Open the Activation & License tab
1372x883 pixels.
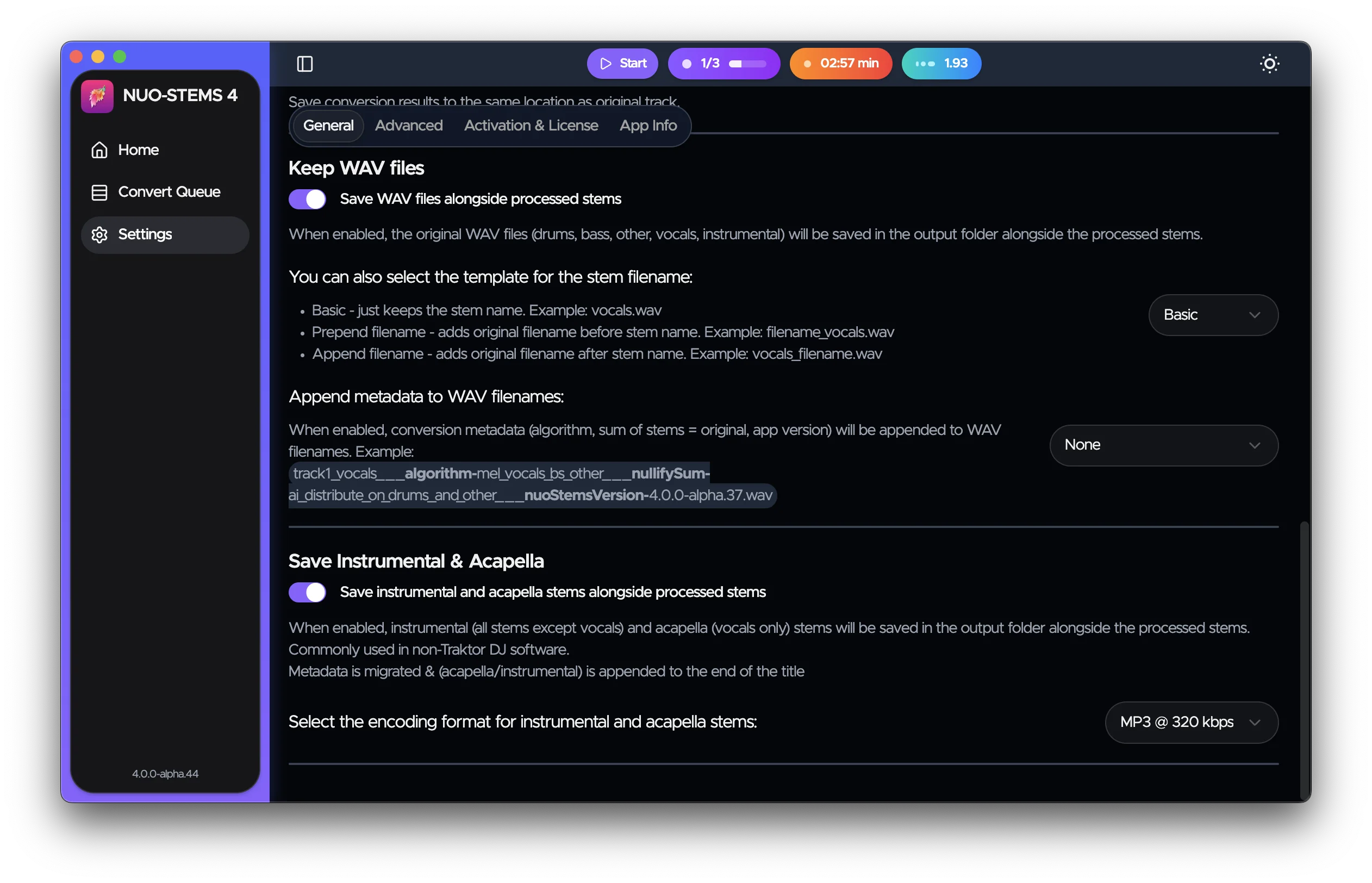[531, 126]
